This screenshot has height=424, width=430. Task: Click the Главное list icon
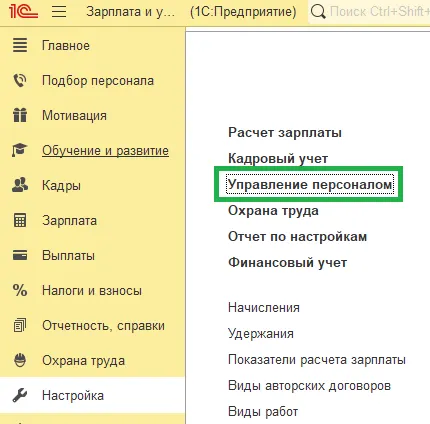[x=20, y=45]
